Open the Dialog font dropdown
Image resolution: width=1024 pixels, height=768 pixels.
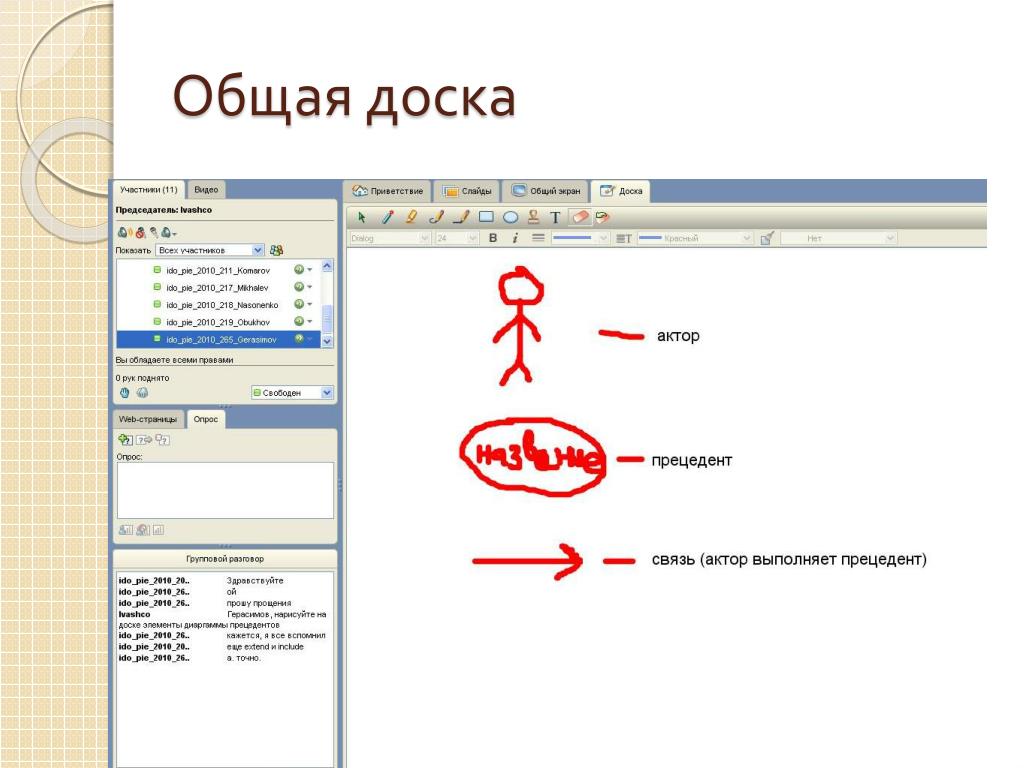tap(390, 238)
